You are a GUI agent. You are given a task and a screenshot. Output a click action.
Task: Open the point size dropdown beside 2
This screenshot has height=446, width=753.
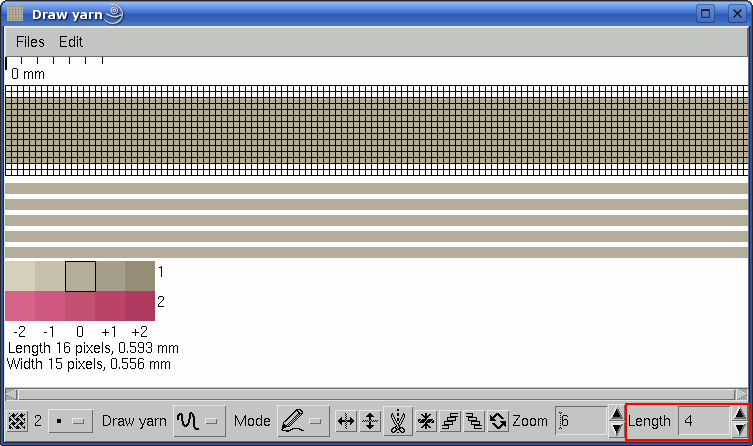click(x=69, y=421)
